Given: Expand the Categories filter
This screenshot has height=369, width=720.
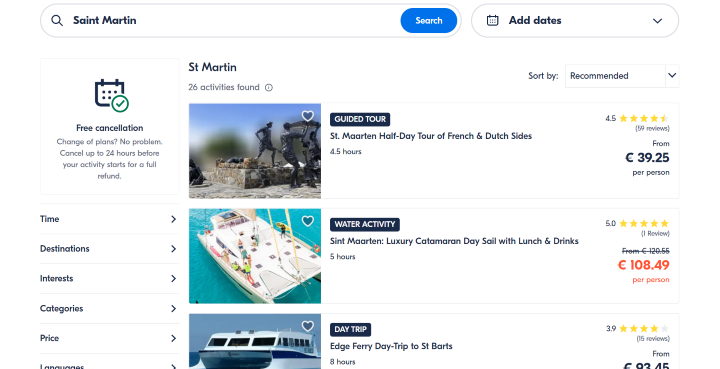Looking at the screenshot, I should [109, 308].
